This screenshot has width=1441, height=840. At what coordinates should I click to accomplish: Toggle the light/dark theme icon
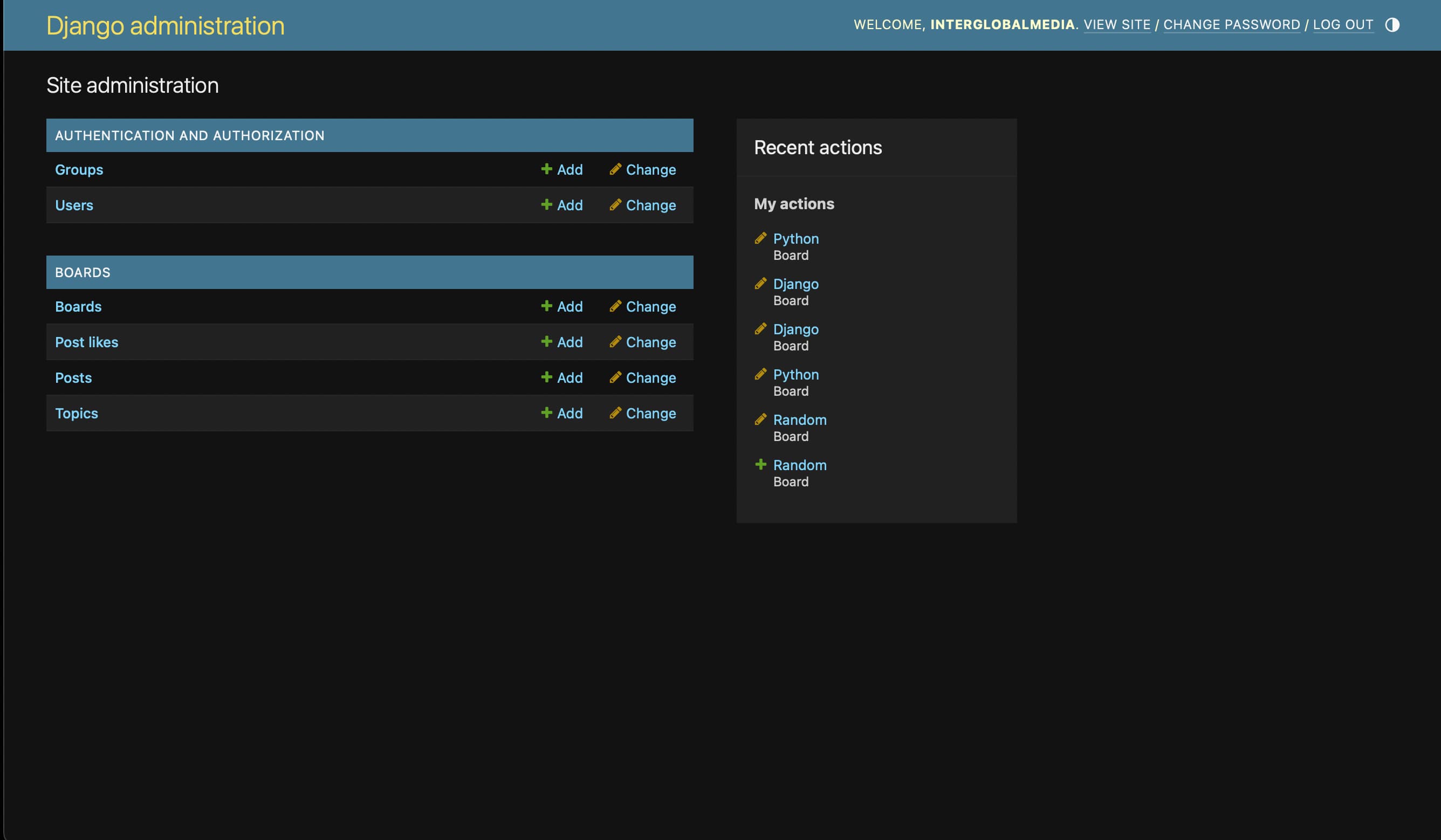click(x=1392, y=25)
